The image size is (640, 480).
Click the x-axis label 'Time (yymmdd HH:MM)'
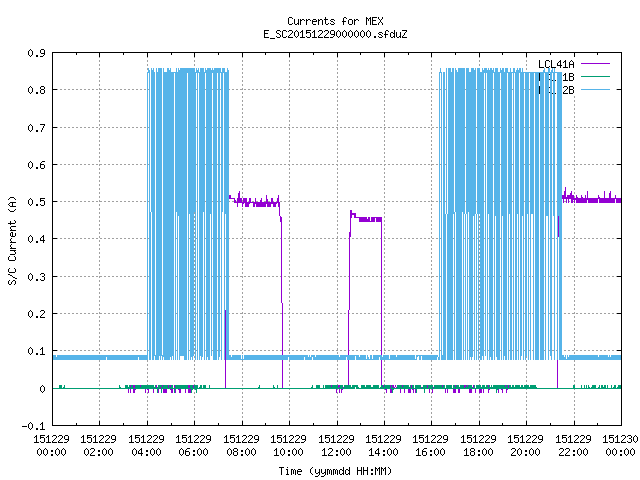click(x=335, y=471)
